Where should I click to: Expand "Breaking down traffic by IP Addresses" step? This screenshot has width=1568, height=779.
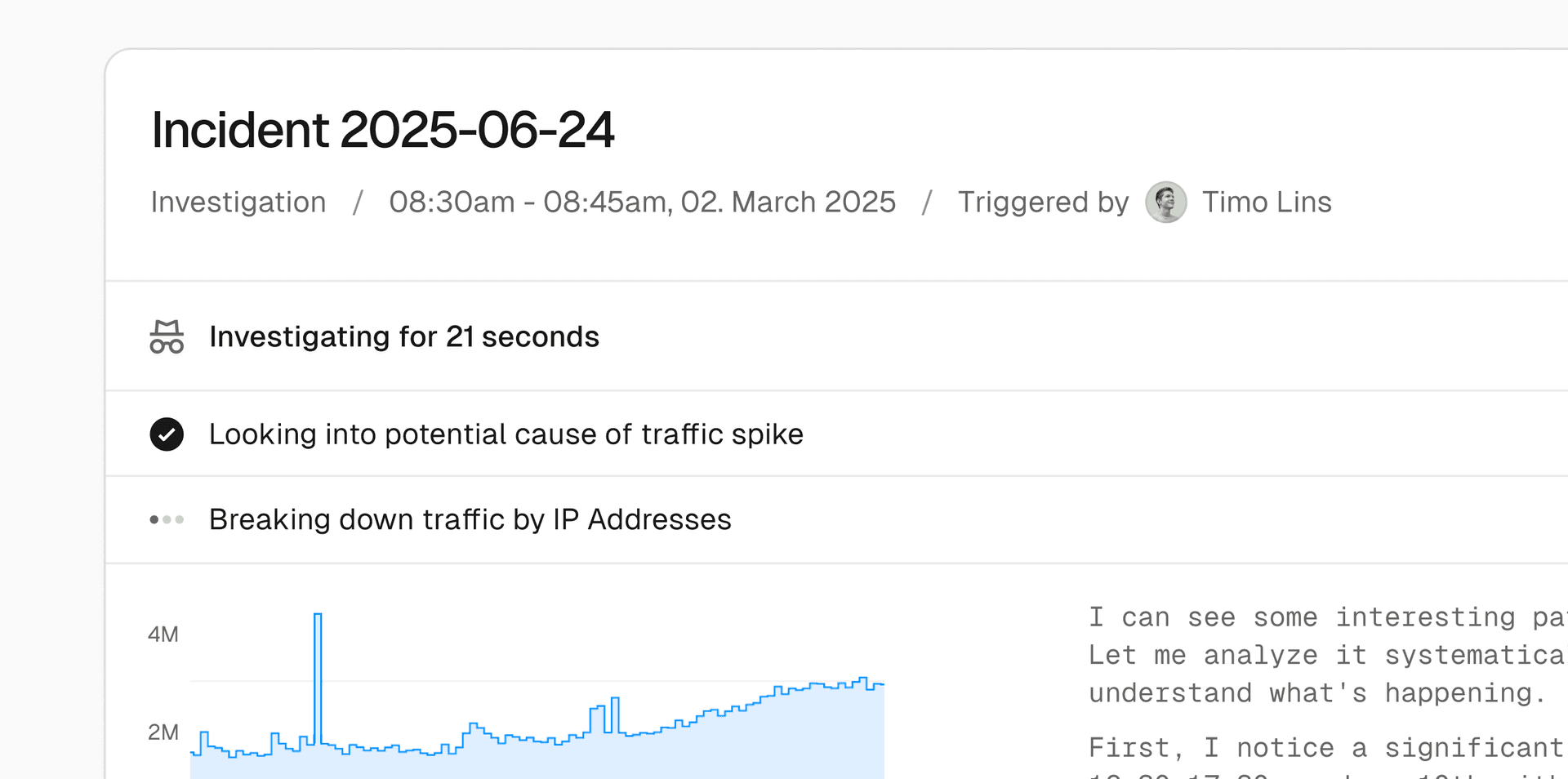[470, 519]
